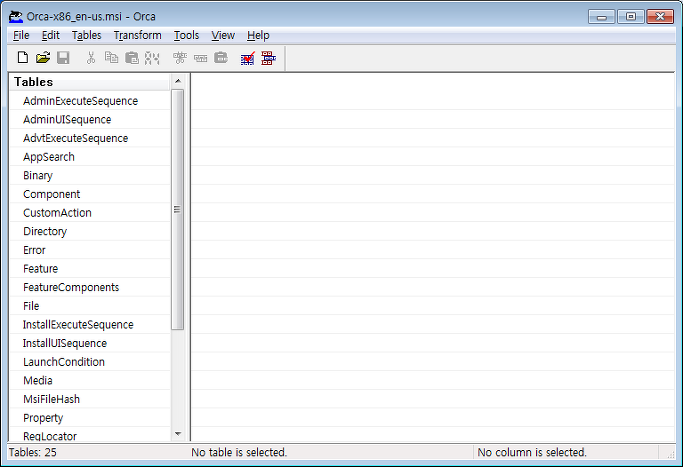Select the InstallUISequence table

pyautogui.click(x=90, y=343)
